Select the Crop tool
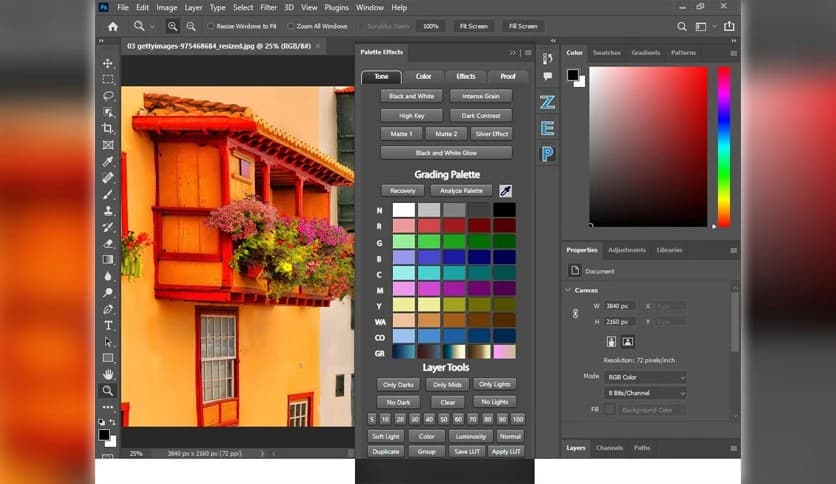The image size is (836, 484). coord(108,128)
